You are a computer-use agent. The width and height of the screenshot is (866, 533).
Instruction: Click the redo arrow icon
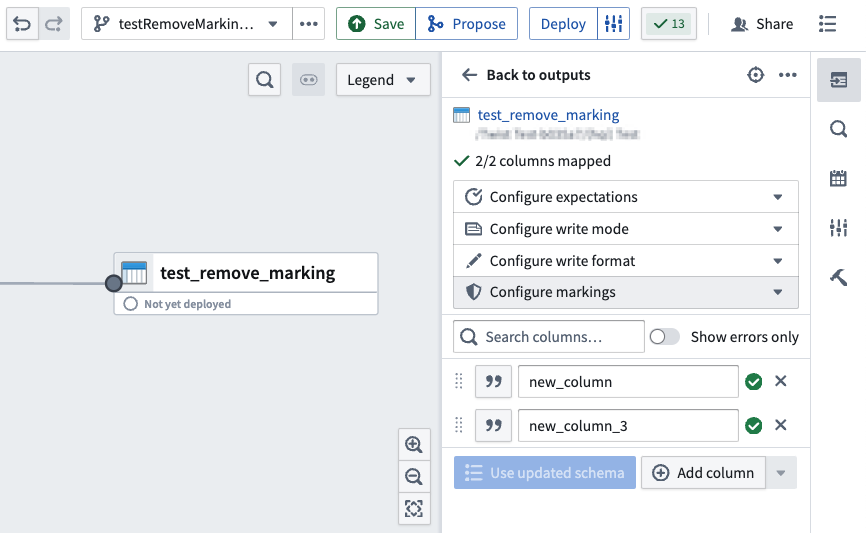tap(54, 24)
